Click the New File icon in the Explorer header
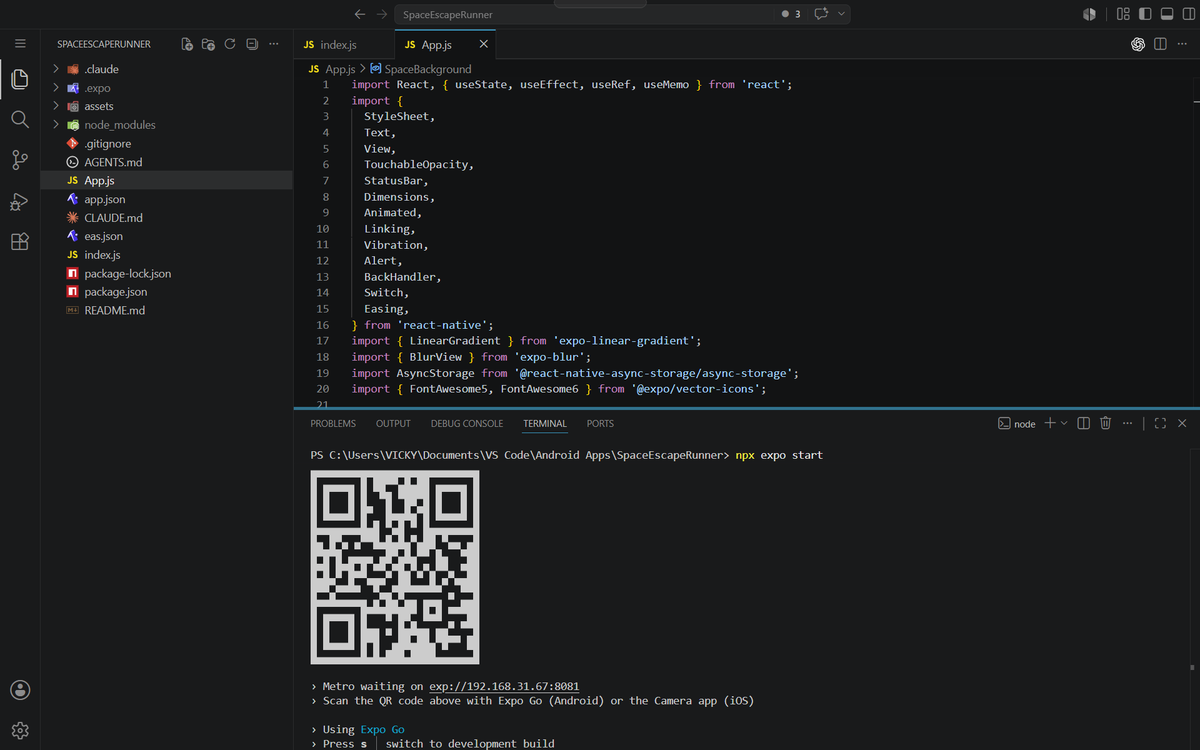This screenshot has height=750, width=1200. (x=187, y=44)
